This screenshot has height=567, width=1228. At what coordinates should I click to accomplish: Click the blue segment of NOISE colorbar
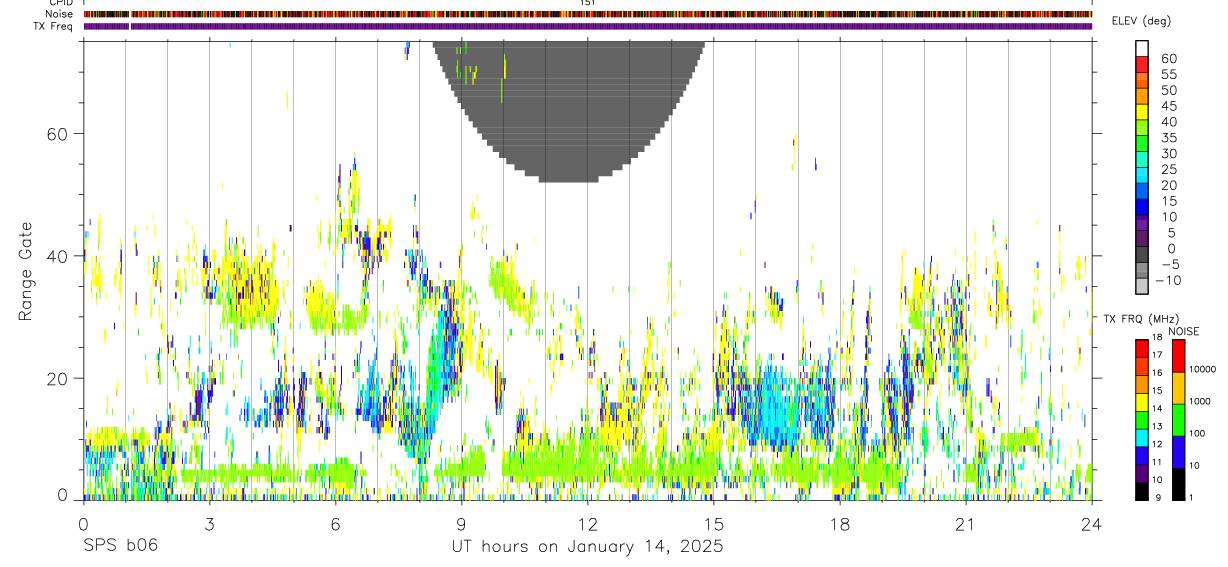pos(1178,452)
